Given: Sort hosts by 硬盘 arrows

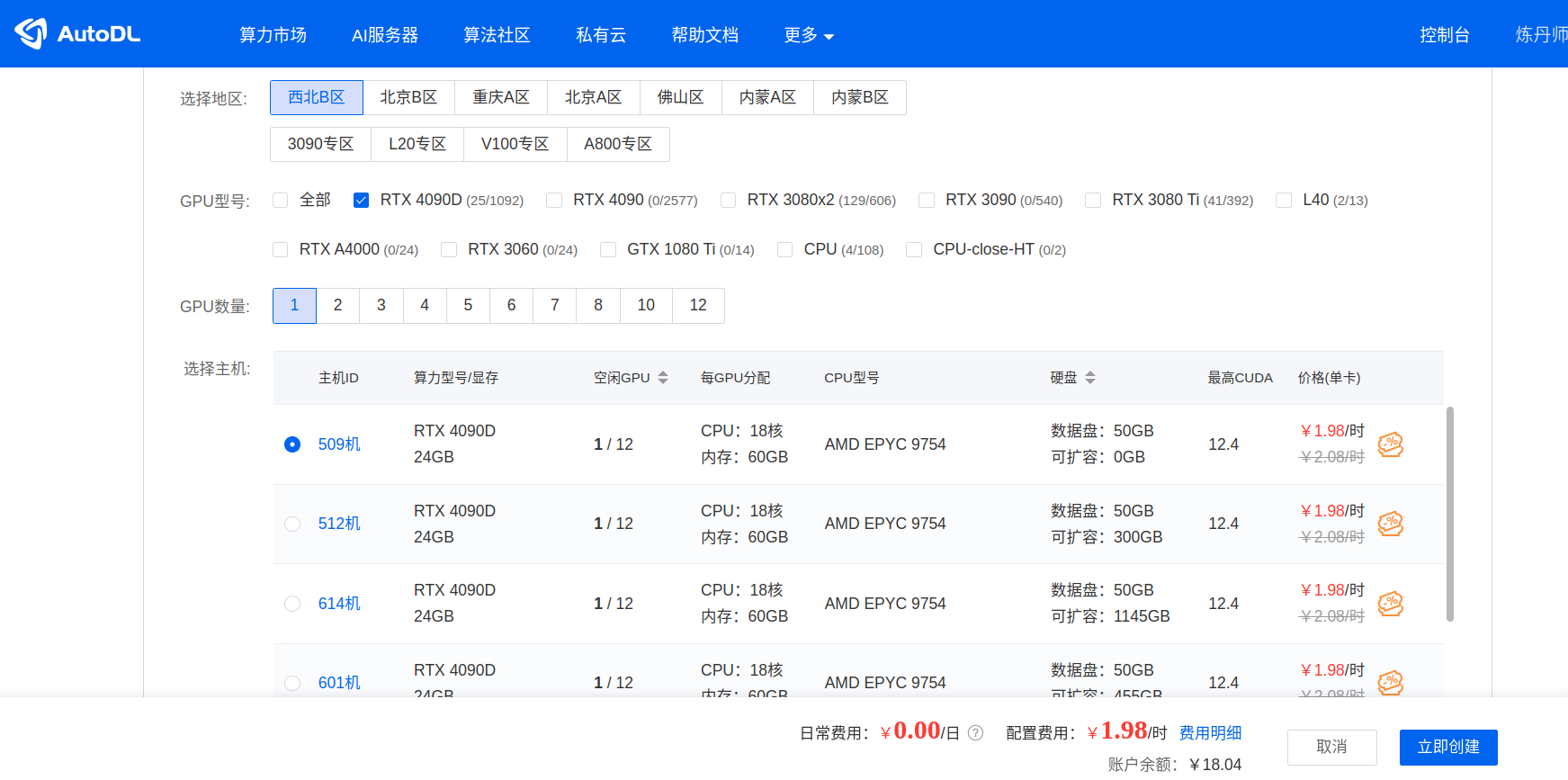Looking at the screenshot, I should click(x=1090, y=378).
